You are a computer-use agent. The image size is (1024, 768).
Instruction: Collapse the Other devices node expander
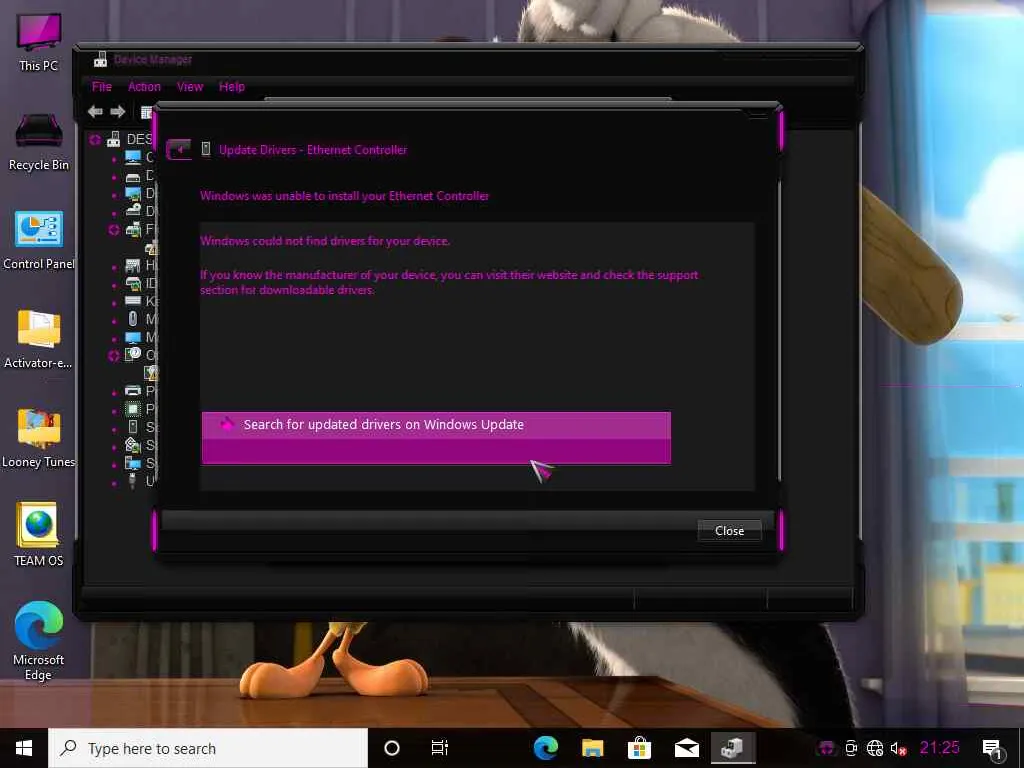click(x=114, y=355)
